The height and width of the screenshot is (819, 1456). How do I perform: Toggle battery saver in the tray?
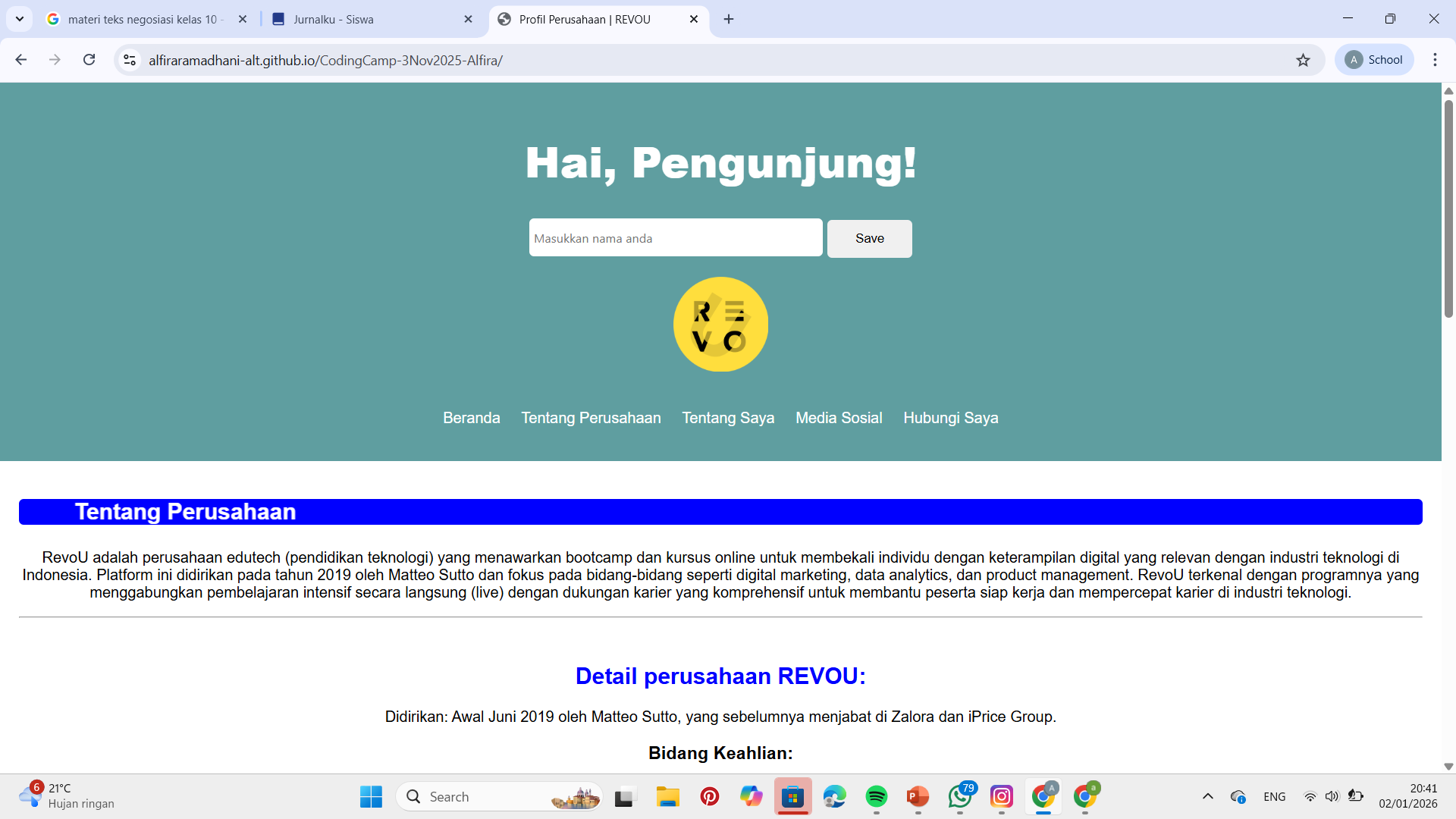(1356, 796)
